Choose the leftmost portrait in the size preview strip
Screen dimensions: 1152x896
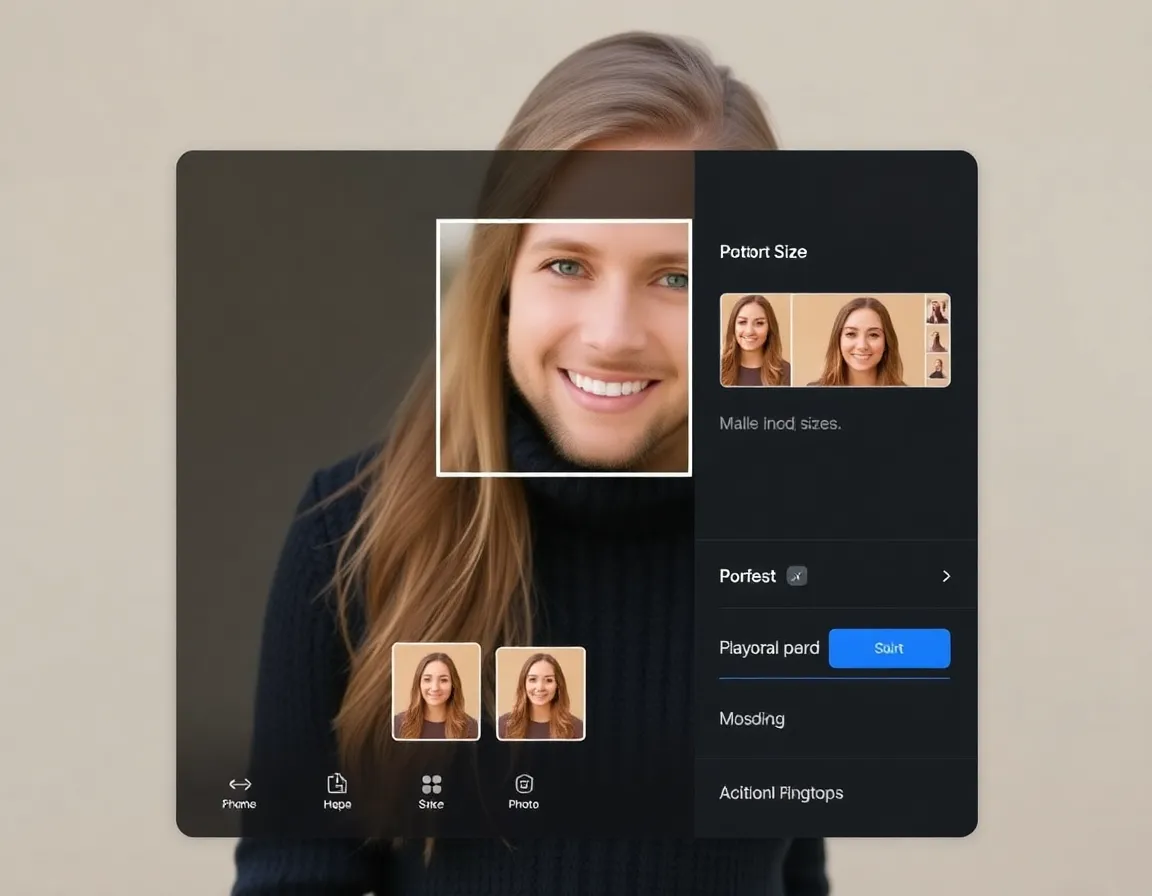755,340
